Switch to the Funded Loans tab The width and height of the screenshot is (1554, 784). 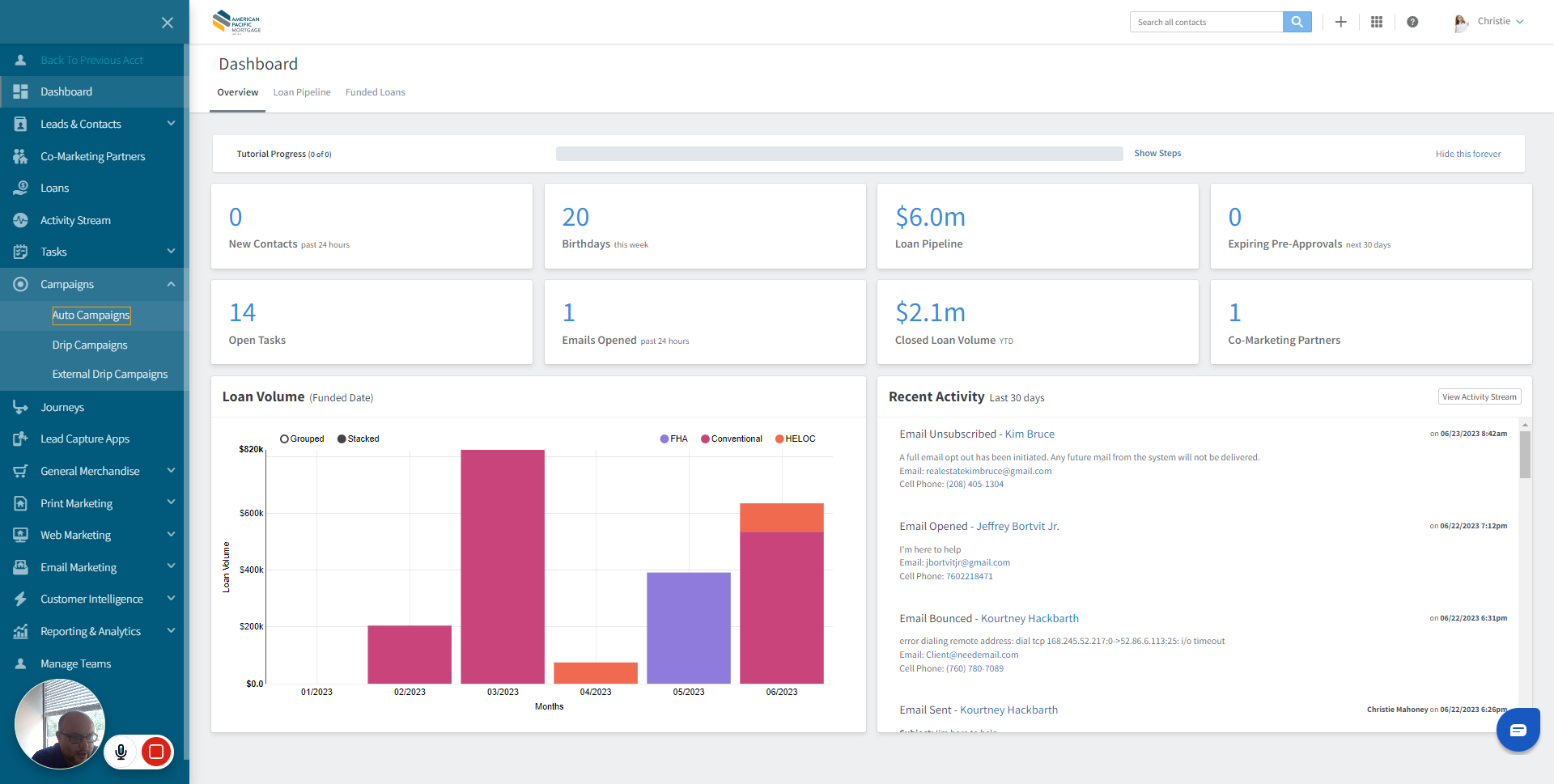376,92
